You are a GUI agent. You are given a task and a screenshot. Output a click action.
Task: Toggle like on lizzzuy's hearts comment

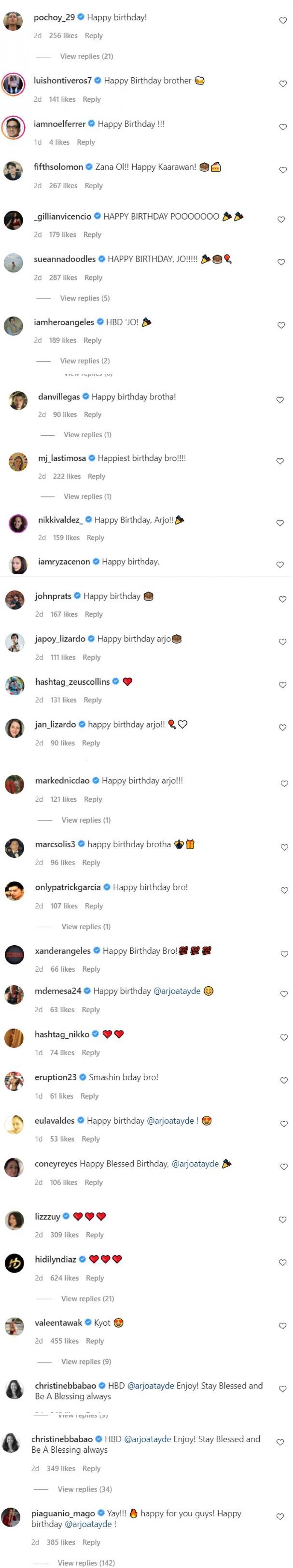coord(283,1220)
